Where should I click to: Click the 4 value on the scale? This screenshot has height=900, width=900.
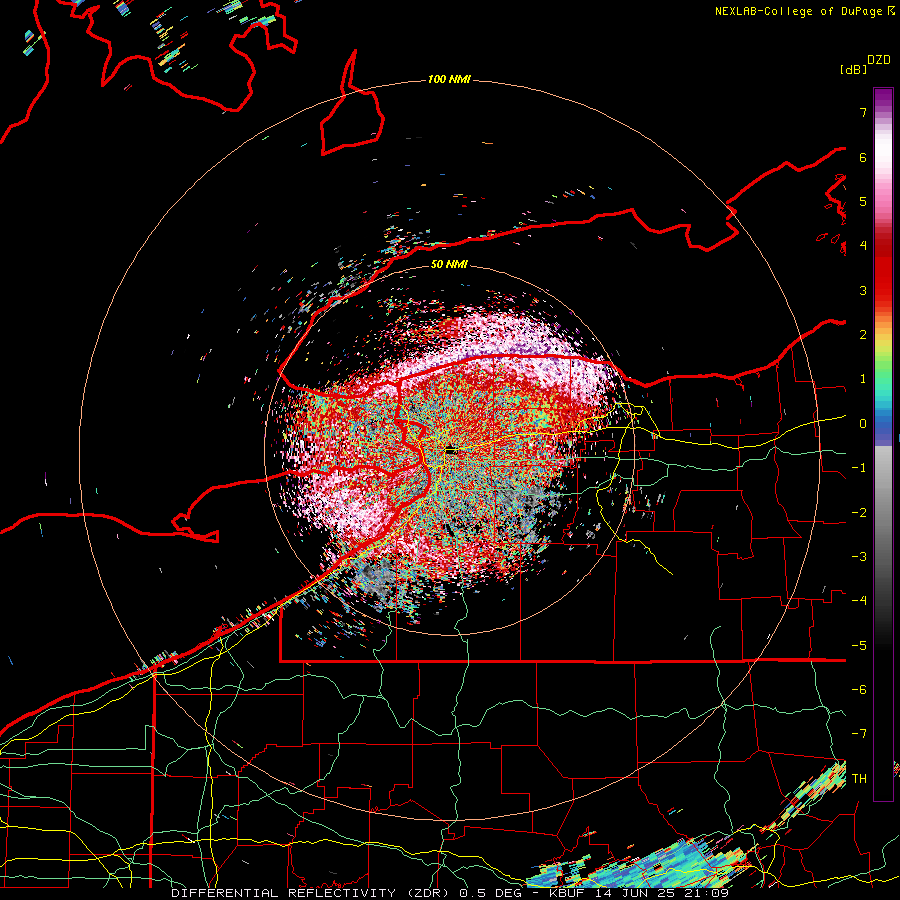(x=863, y=246)
